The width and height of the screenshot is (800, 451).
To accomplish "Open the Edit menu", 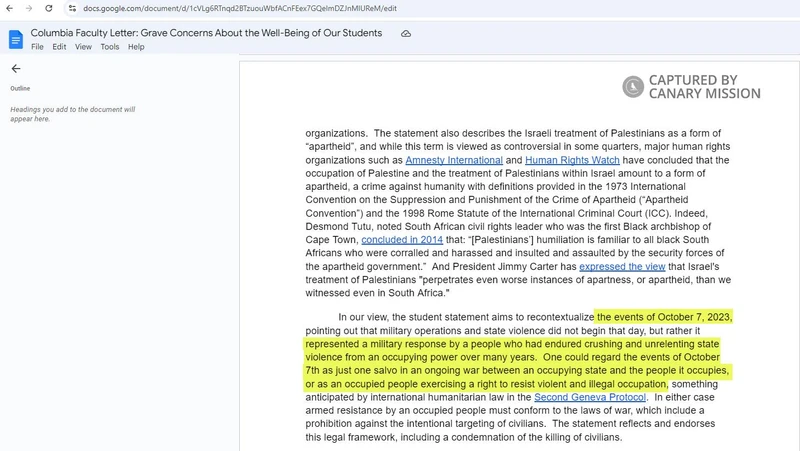I will coord(60,47).
